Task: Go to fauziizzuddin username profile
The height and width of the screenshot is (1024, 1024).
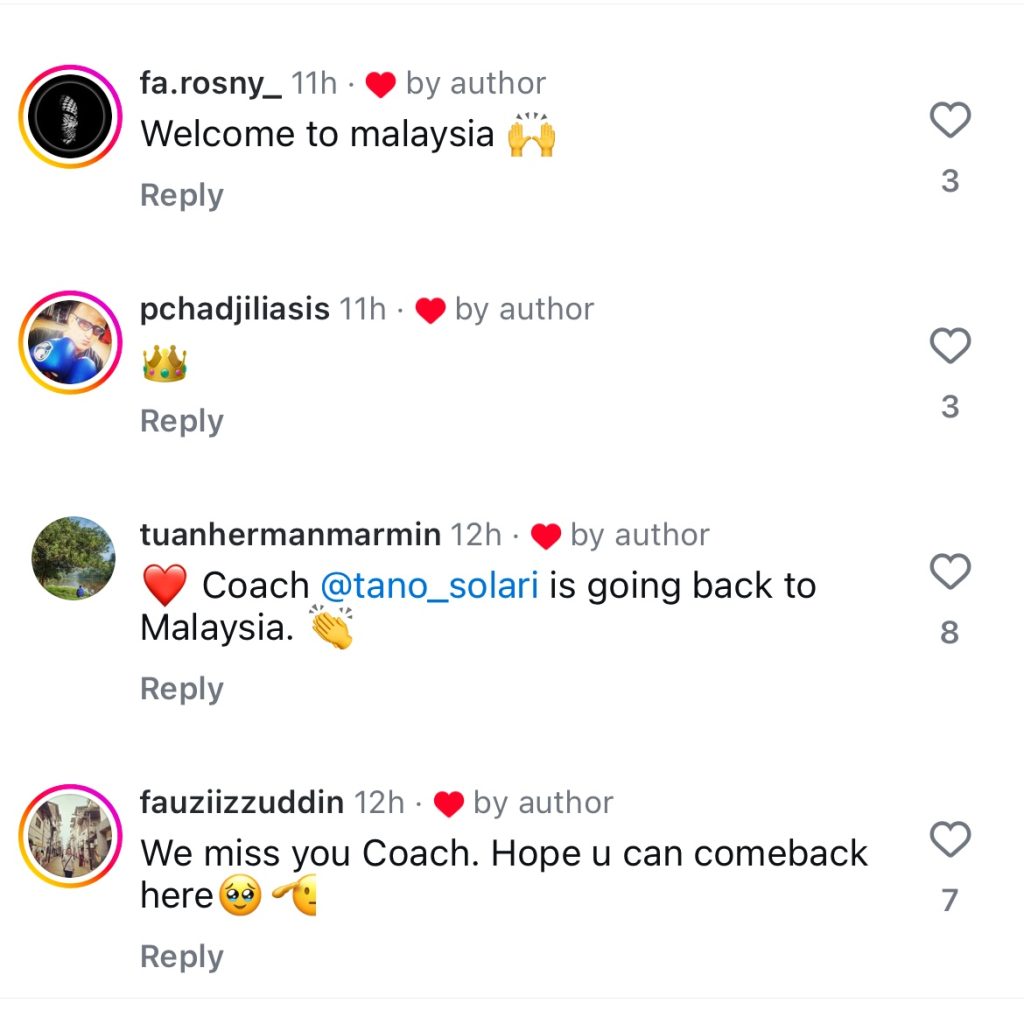Action: point(242,803)
